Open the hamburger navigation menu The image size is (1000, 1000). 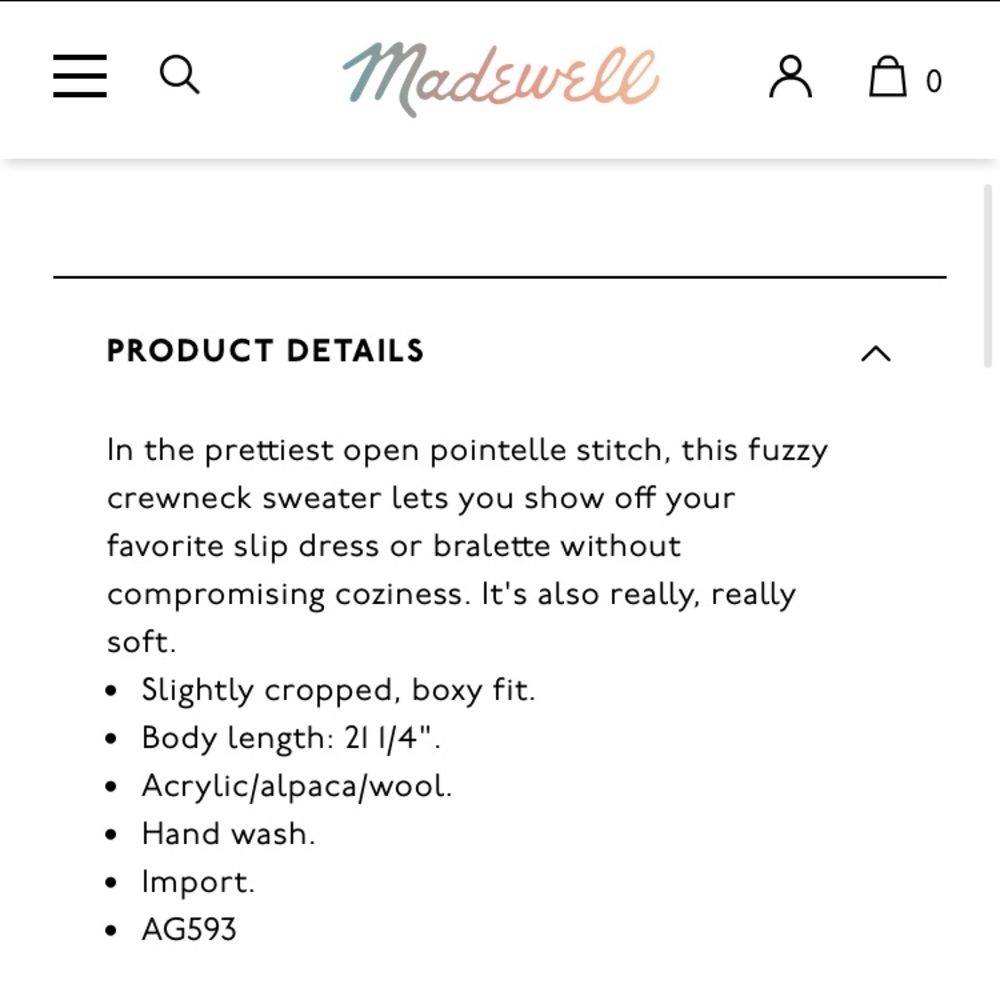tap(80, 76)
